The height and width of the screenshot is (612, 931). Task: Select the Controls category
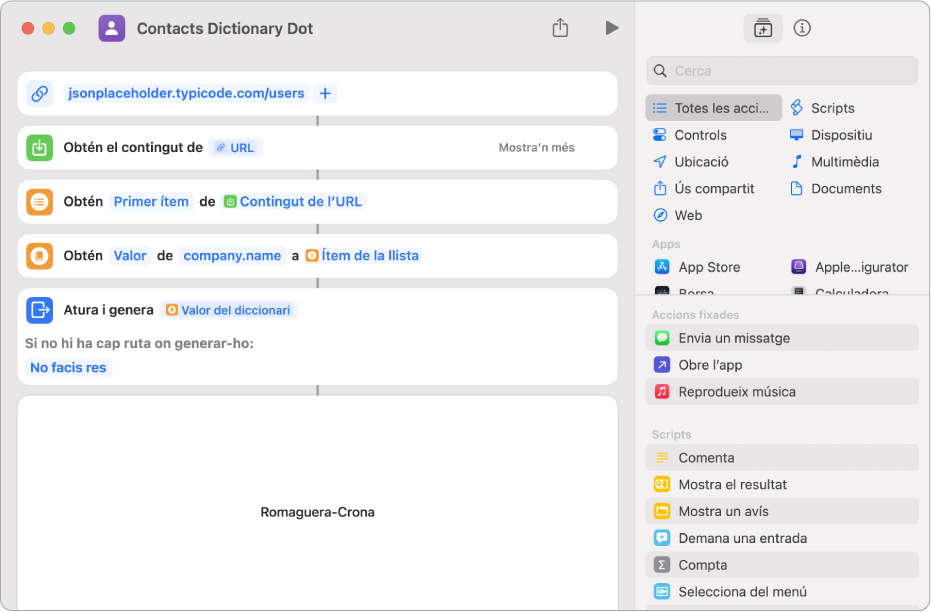pos(689,135)
